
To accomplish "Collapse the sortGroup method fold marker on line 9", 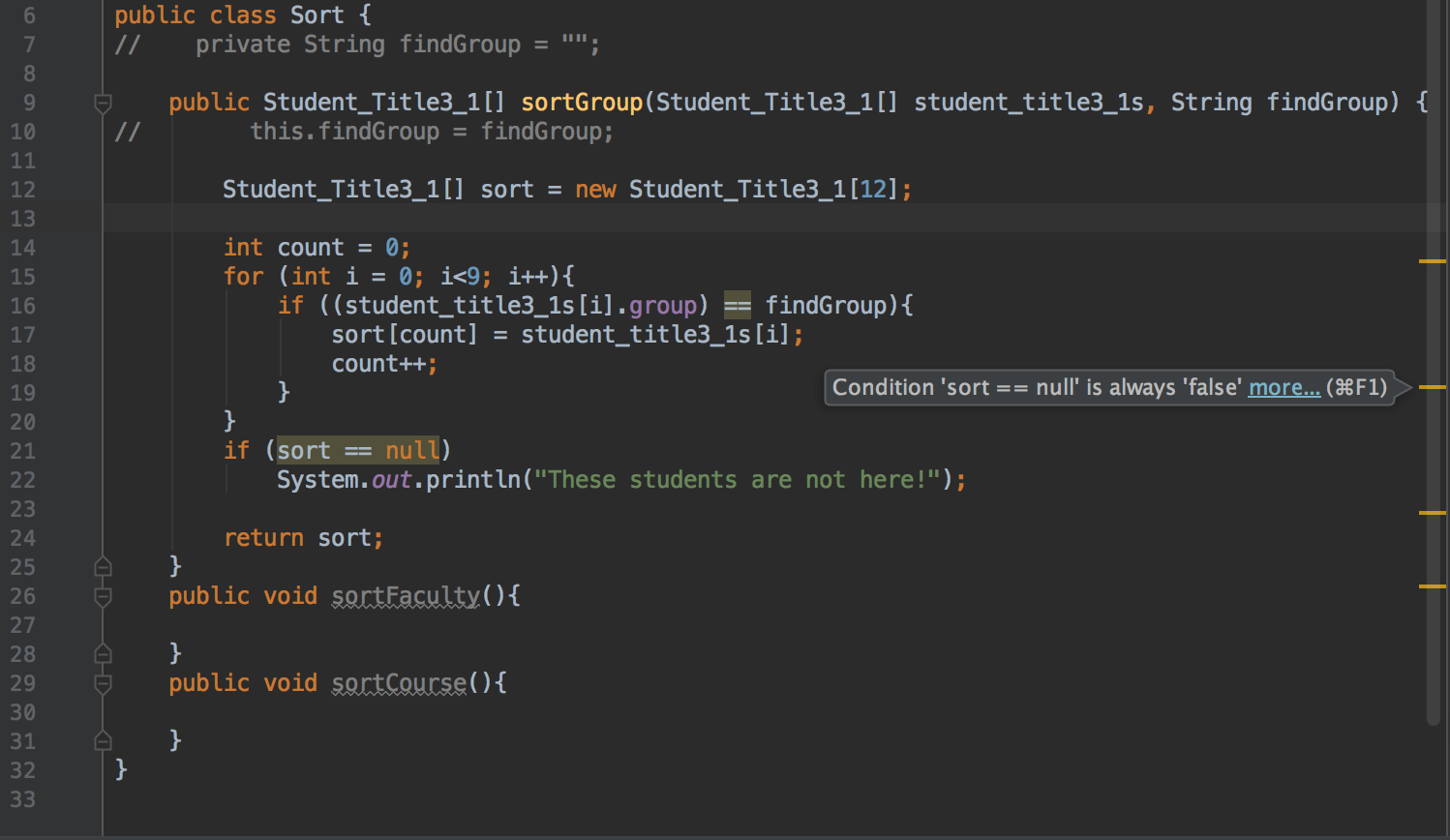I will [103, 103].
